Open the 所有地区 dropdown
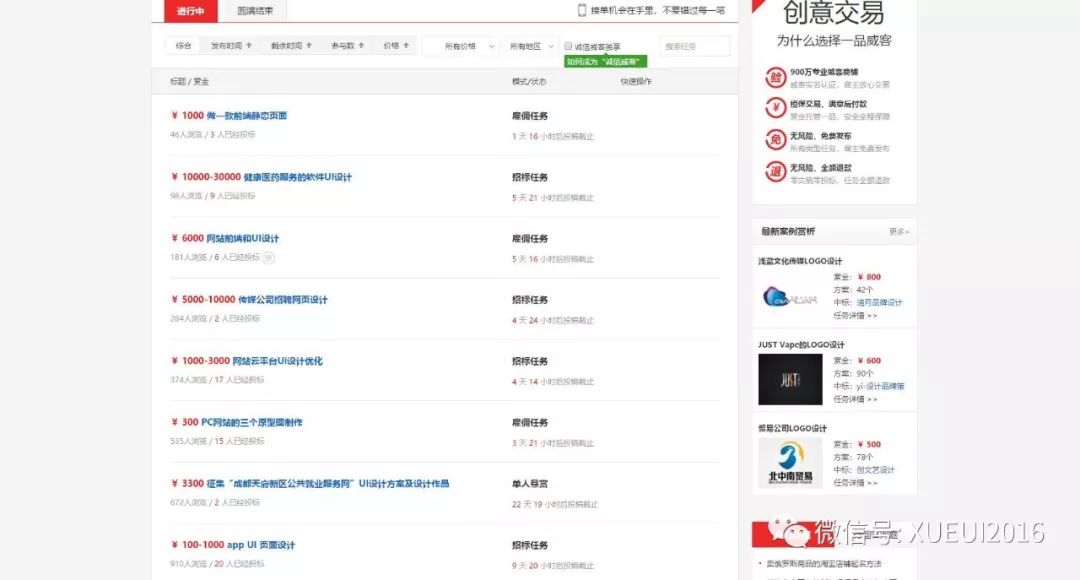The image size is (1080, 580). 530,45
